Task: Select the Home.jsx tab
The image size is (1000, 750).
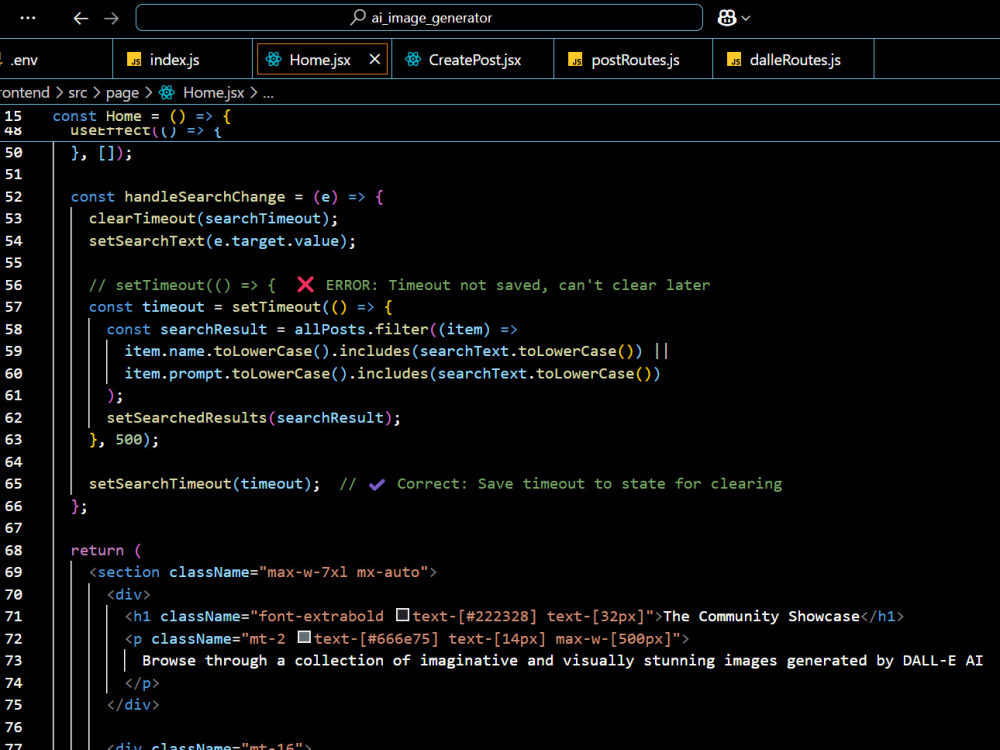Action: (320, 60)
